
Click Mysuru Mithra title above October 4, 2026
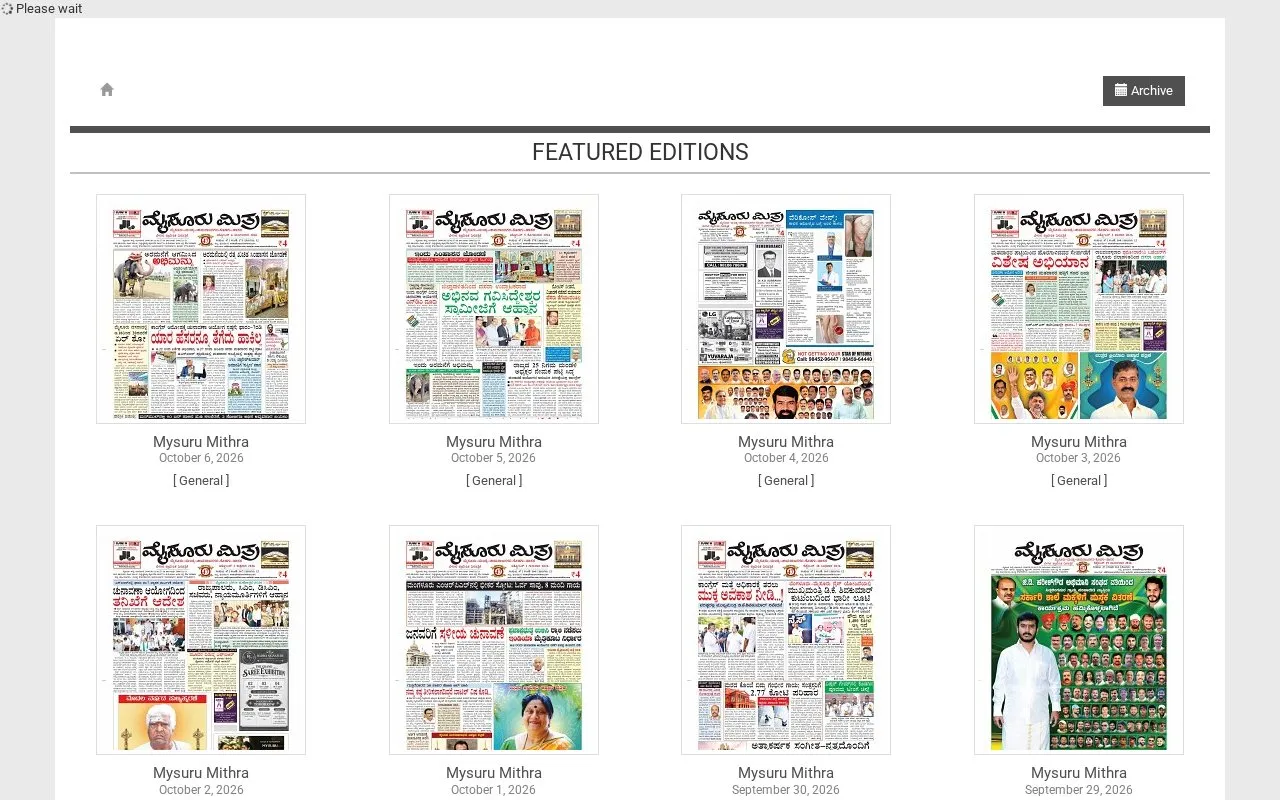pos(786,442)
